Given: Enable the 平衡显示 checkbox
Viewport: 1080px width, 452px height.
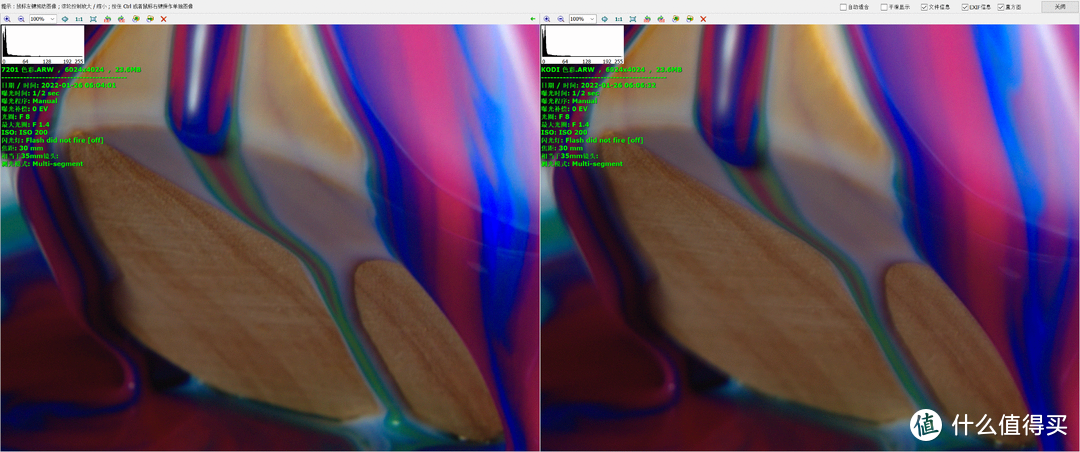Looking at the screenshot, I should pyautogui.click(x=884, y=7).
